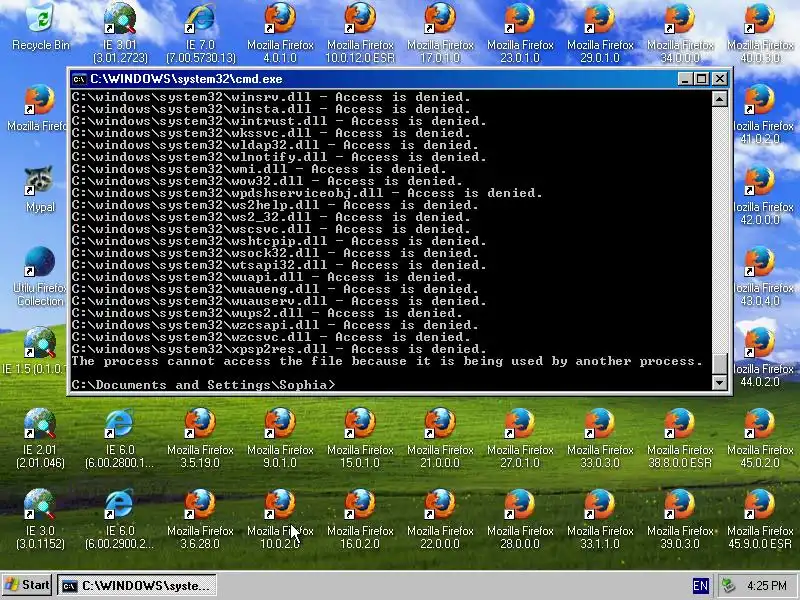Launch IE 6.0 (6.00.2900.2...) shortcut
800x600 pixels.
tap(120, 519)
